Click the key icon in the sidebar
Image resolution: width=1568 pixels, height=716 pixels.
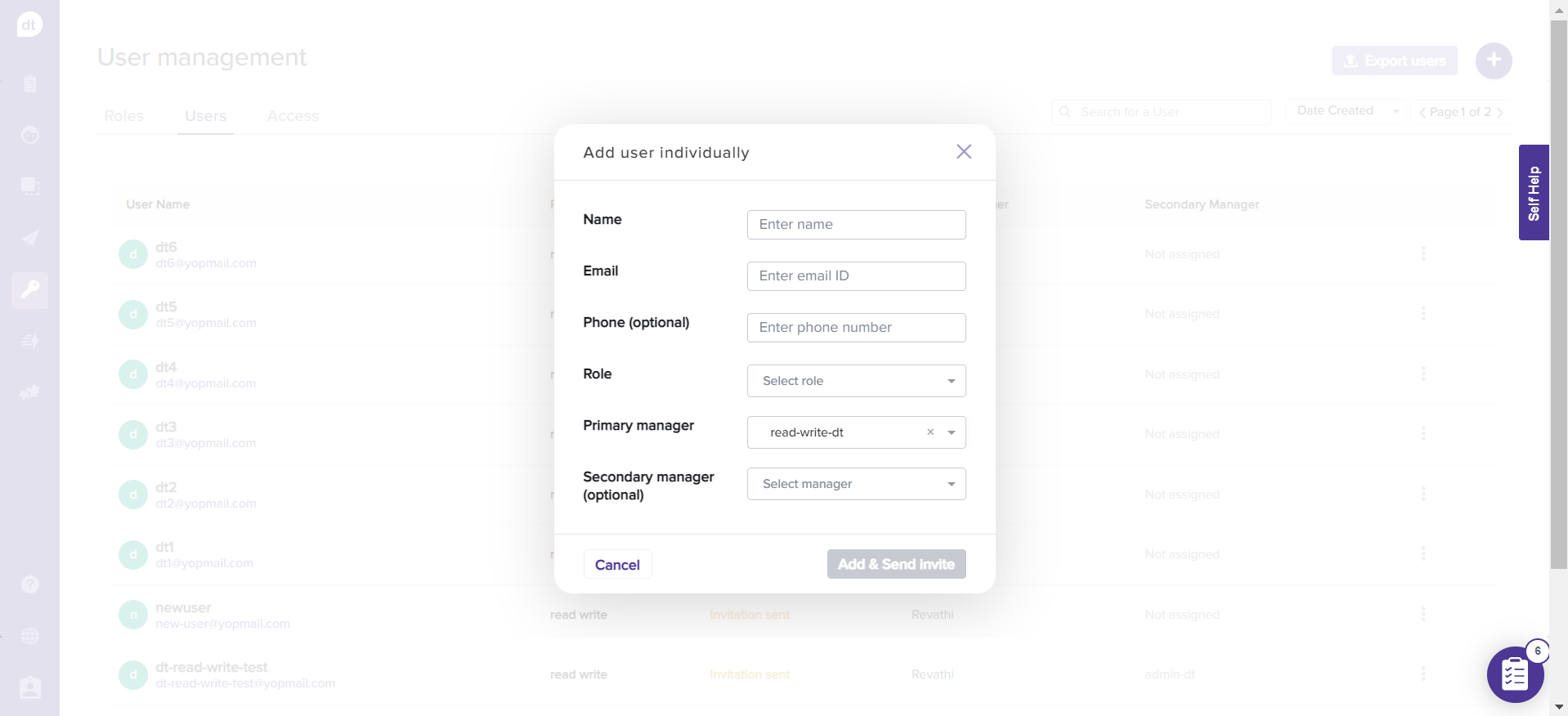tap(30, 289)
